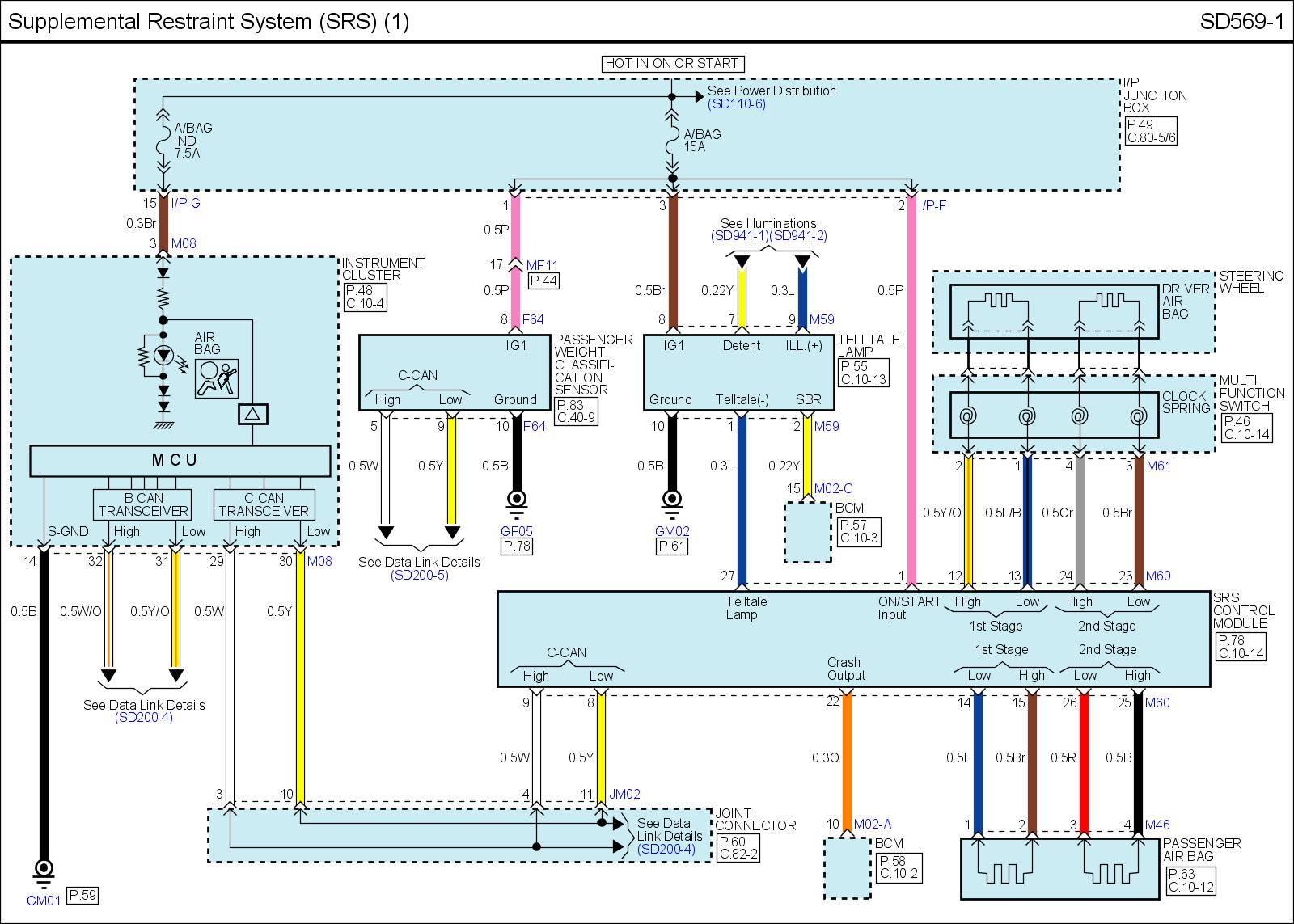Image resolution: width=1294 pixels, height=924 pixels.
Task: Click the HOT IN ON OR START label
Action: pyautogui.click(x=671, y=63)
